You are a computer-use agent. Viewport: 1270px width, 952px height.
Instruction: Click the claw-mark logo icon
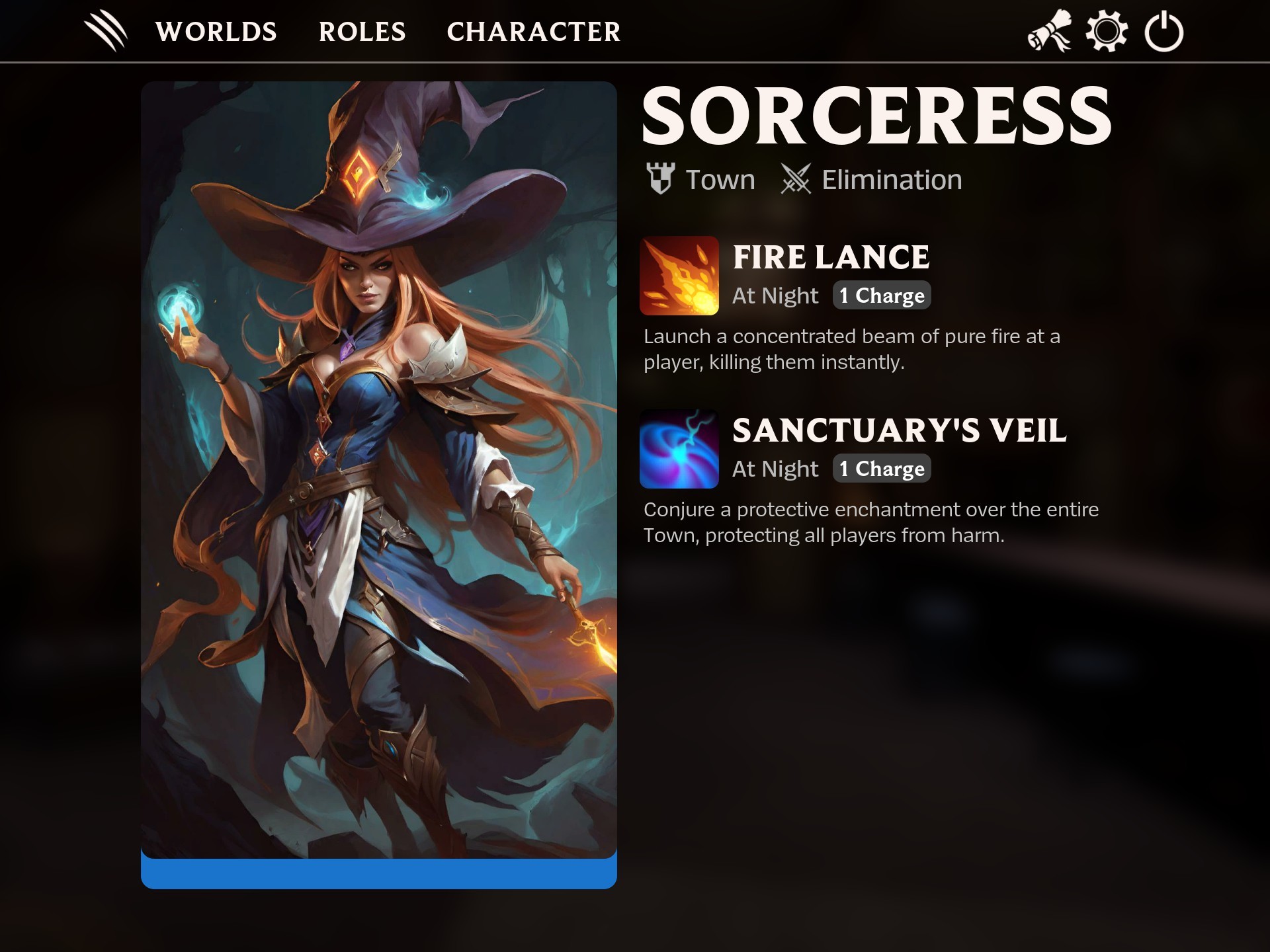point(106,31)
